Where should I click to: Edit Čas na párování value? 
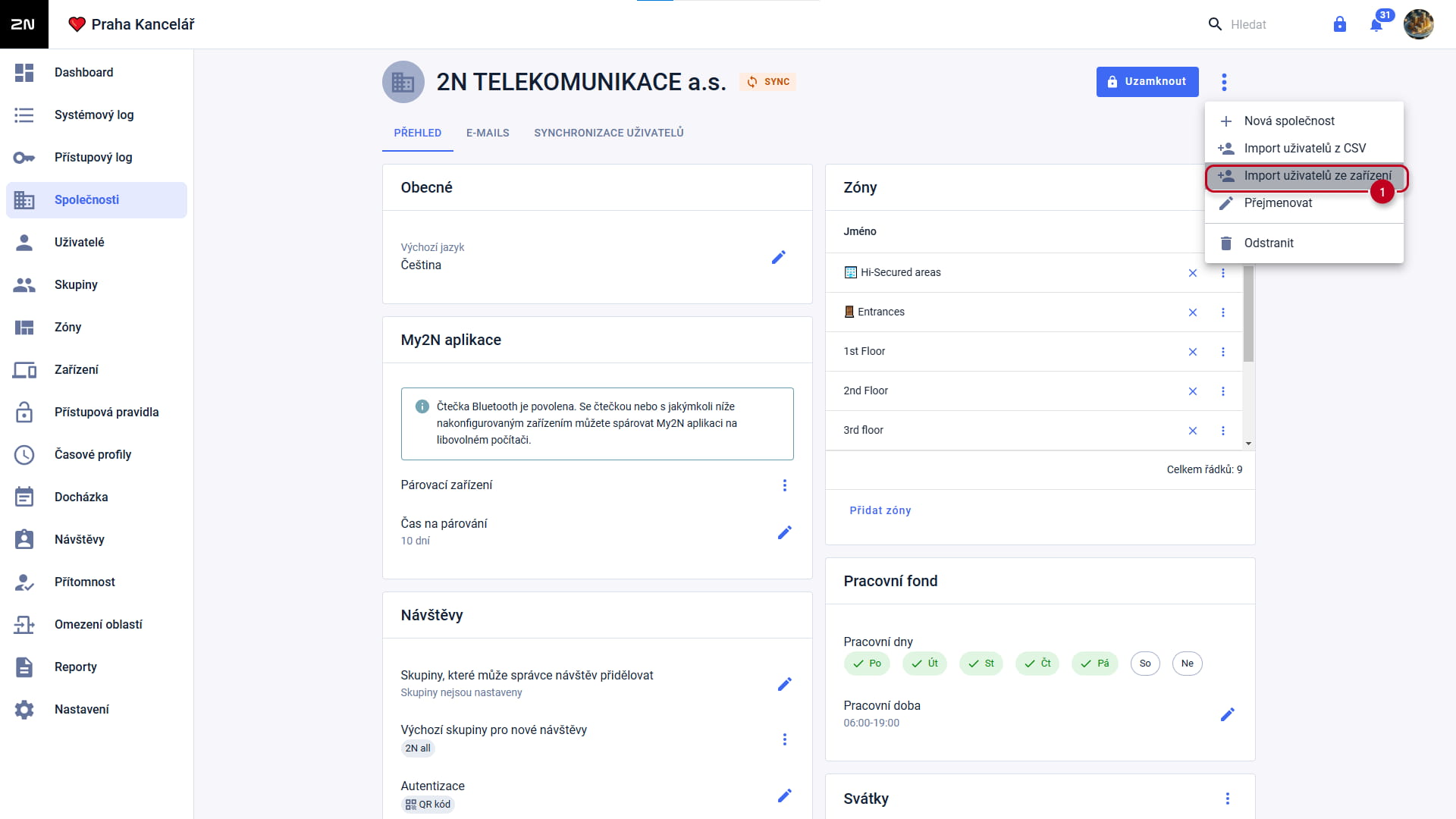click(x=784, y=533)
